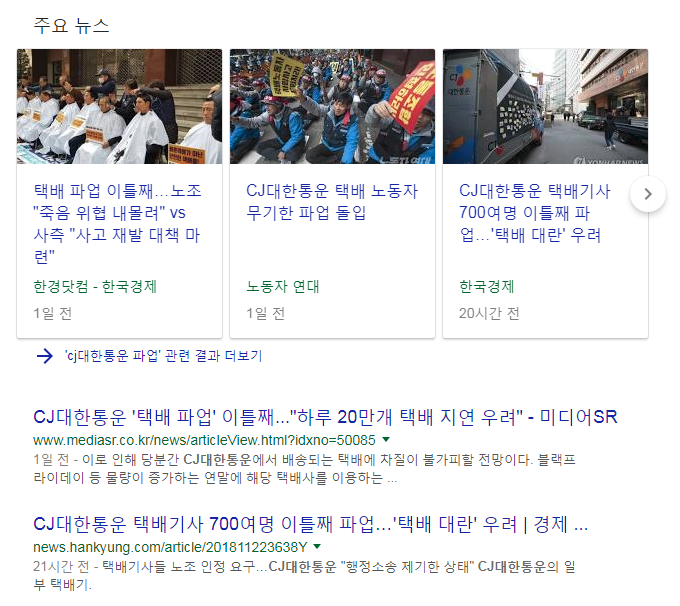Click the www.mediasr.co.kr article URL
The image size is (680, 606).
click(204, 440)
